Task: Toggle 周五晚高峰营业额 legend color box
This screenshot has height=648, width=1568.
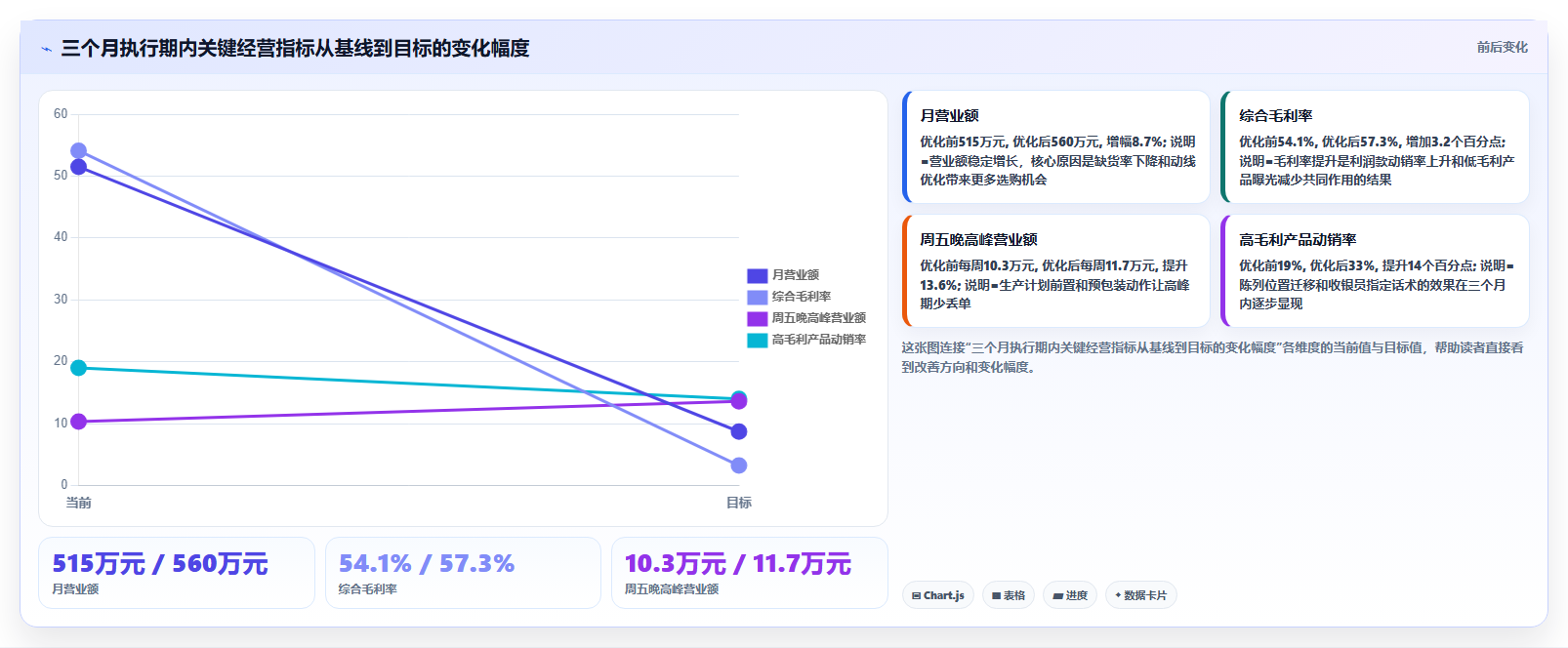Action: coord(758,319)
